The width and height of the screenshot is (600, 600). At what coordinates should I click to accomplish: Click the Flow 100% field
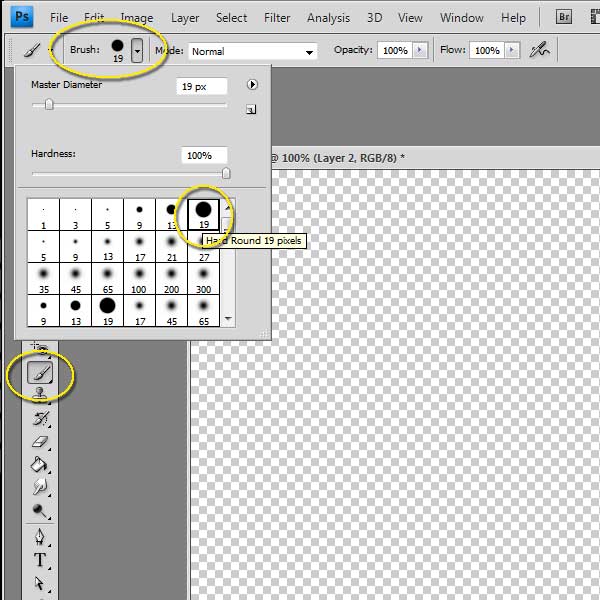pyautogui.click(x=487, y=50)
